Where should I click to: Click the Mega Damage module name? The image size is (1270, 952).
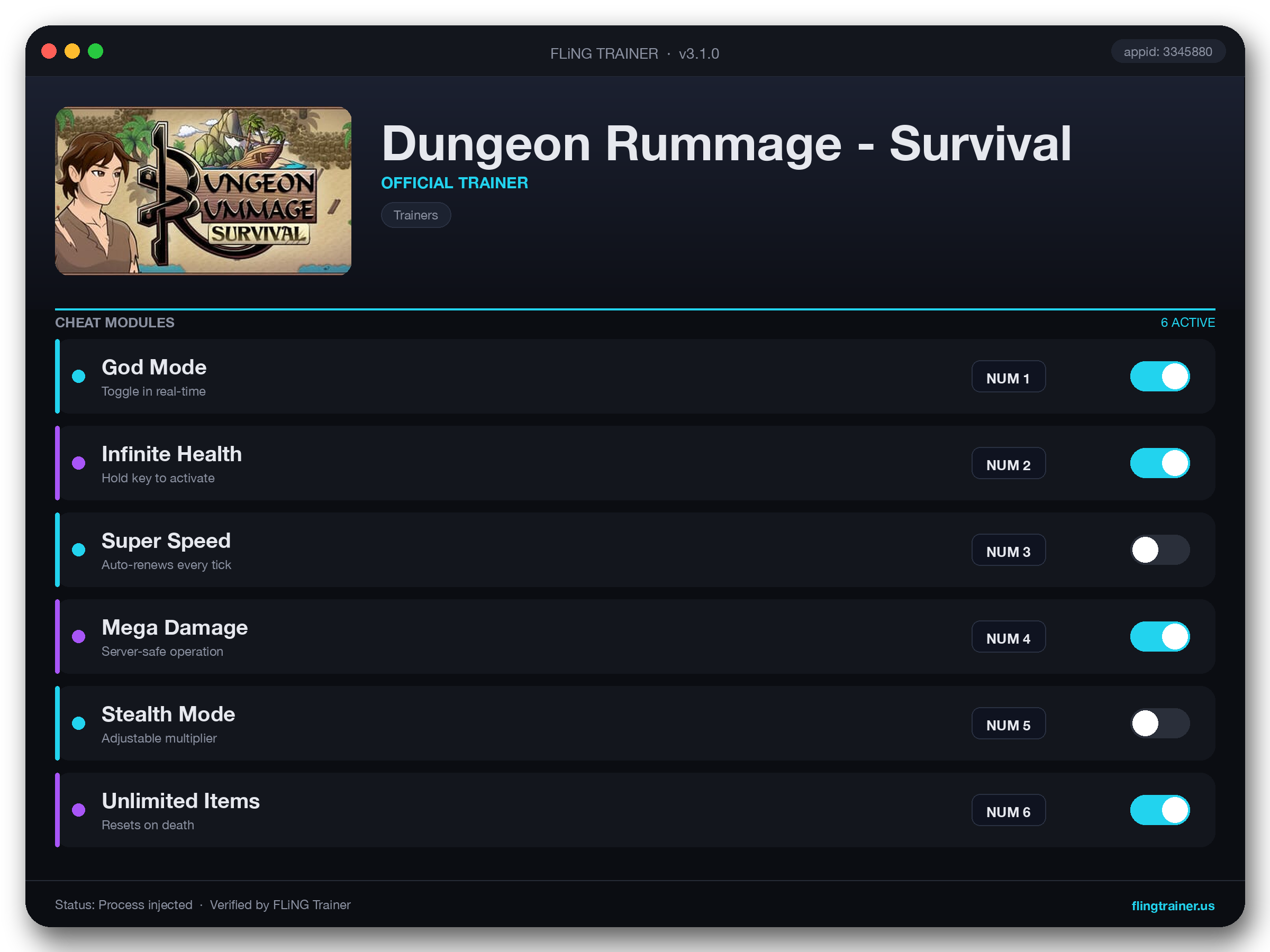pyautogui.click(x=175, y=627)
